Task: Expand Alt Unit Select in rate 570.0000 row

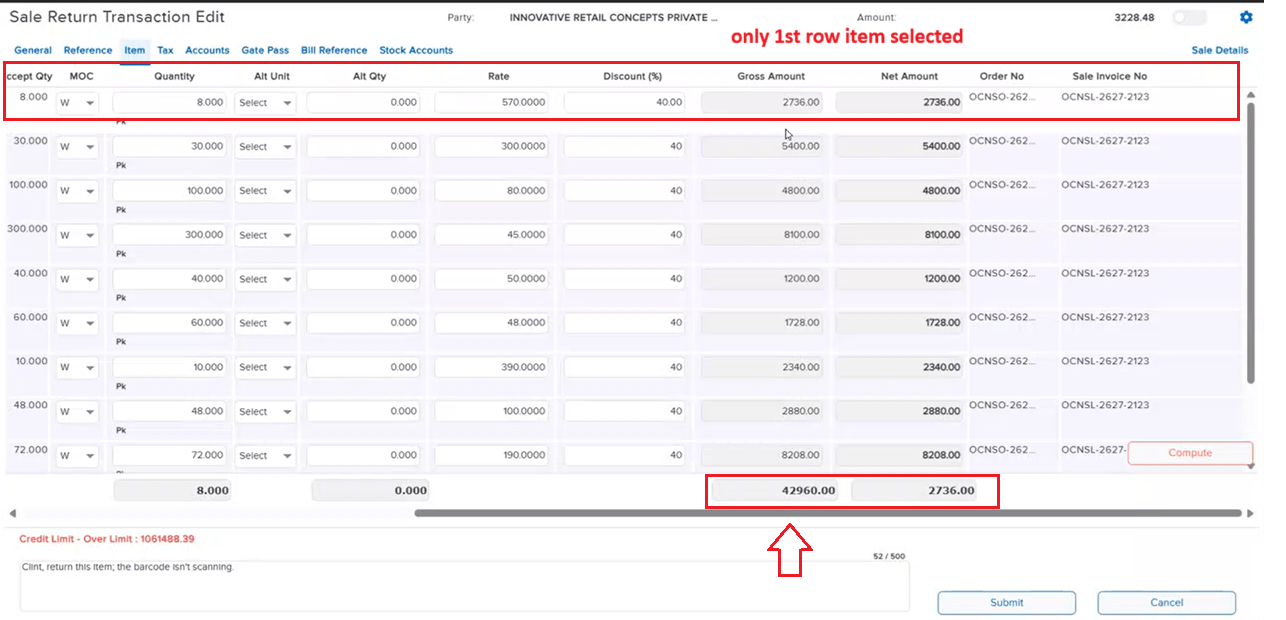Action: [265, 102]
